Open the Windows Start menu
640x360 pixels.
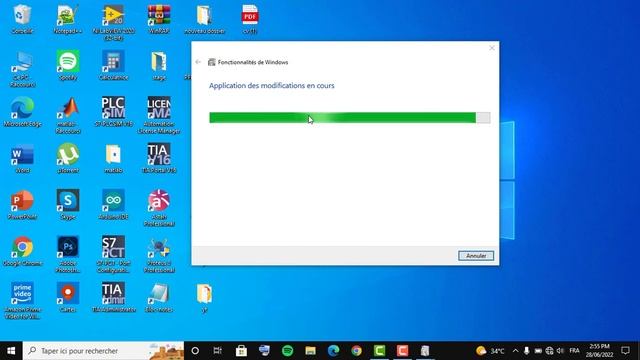(x=11, y=351)
